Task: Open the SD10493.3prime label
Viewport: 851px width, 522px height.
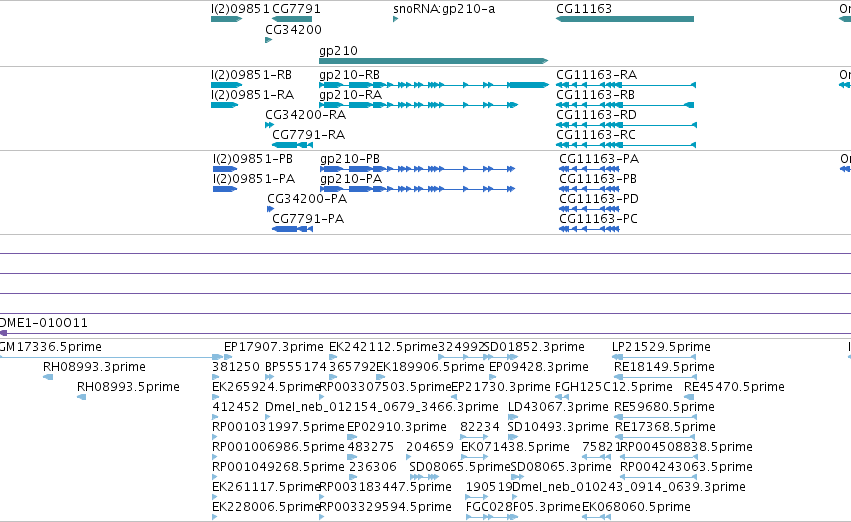Action: coord(558,427)
